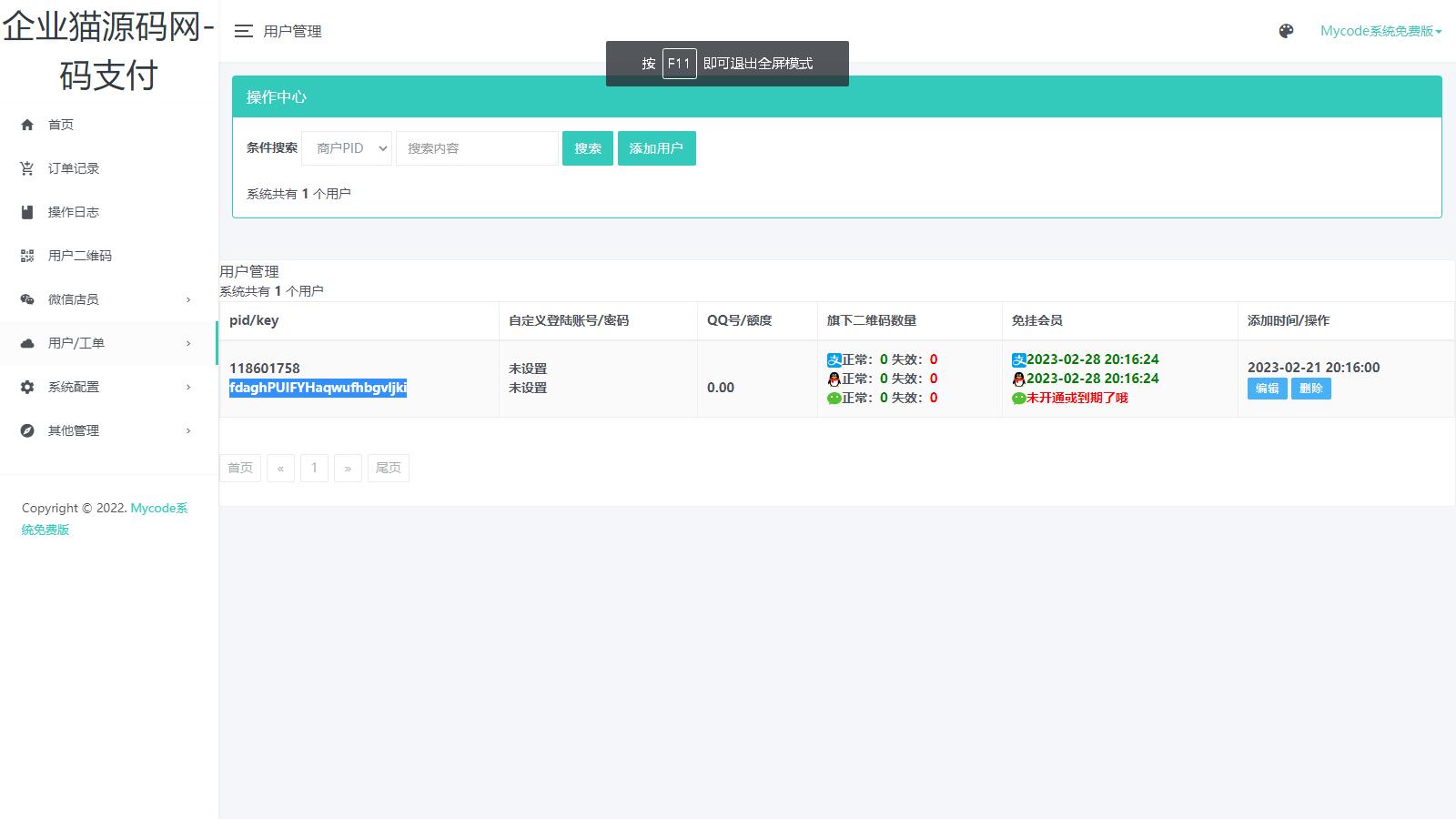Viewport: 1456px width, 819px height.
Task: Expand the 系统配置 chevron arrow
Action: pyautogui.click(x=188, y=387)
